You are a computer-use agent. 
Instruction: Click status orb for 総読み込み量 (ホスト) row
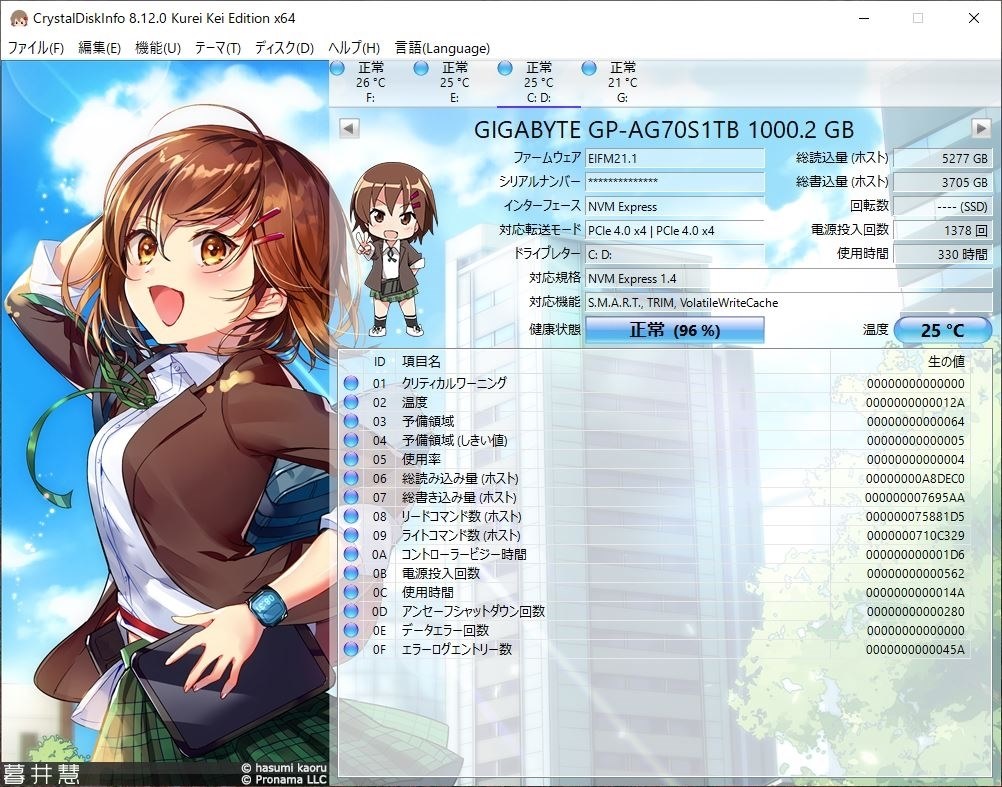point(351,478)
